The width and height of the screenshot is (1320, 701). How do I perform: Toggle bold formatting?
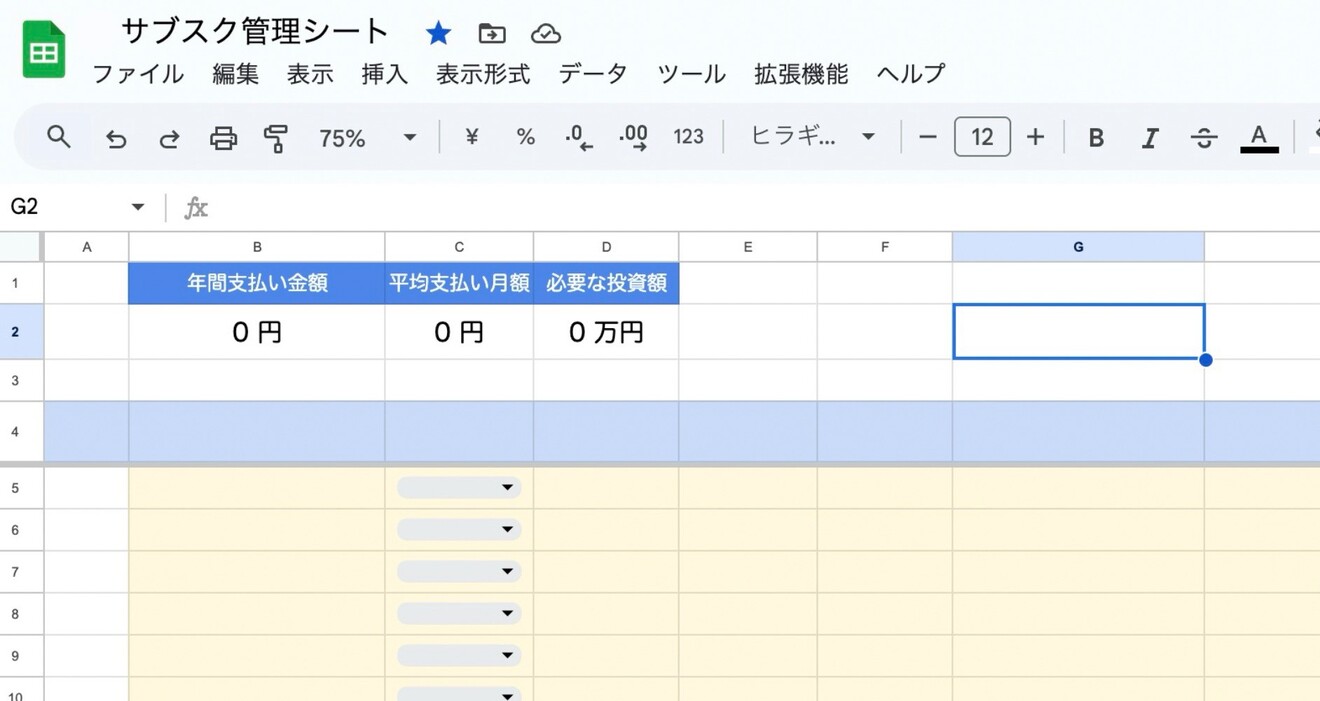(x=1096, y=137)
